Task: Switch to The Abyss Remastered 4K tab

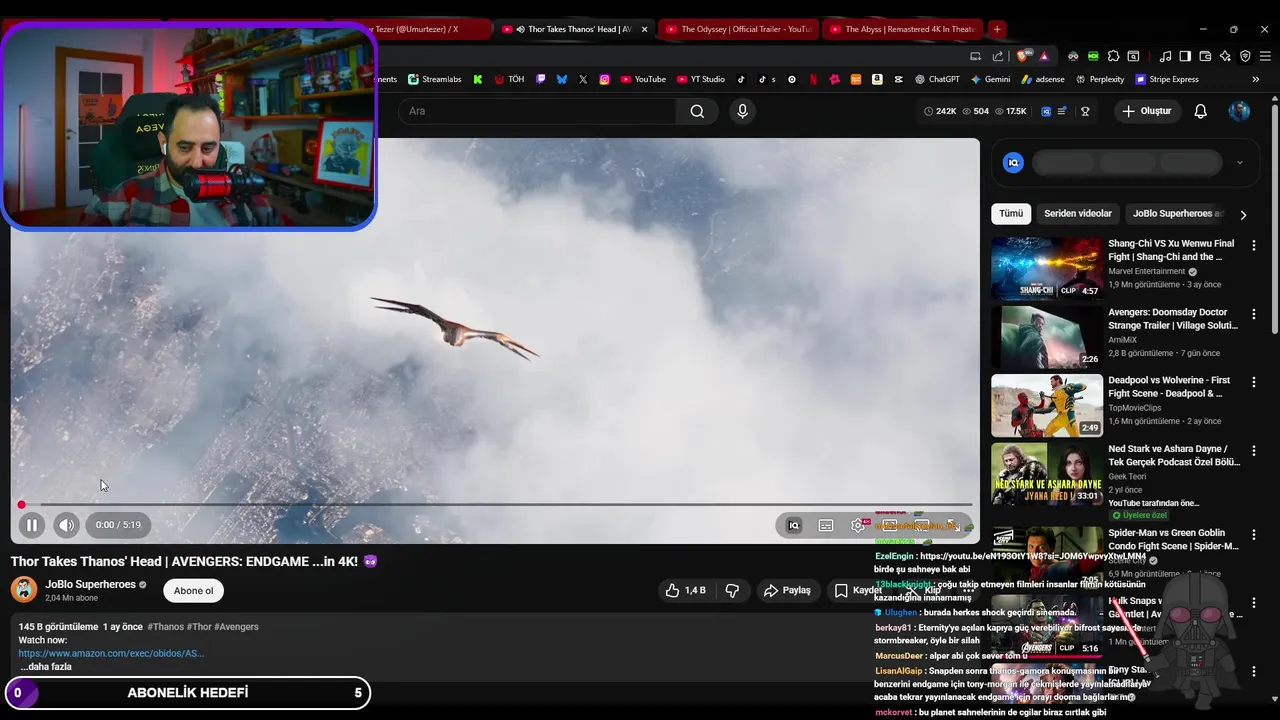Action: tap(902, 29)
